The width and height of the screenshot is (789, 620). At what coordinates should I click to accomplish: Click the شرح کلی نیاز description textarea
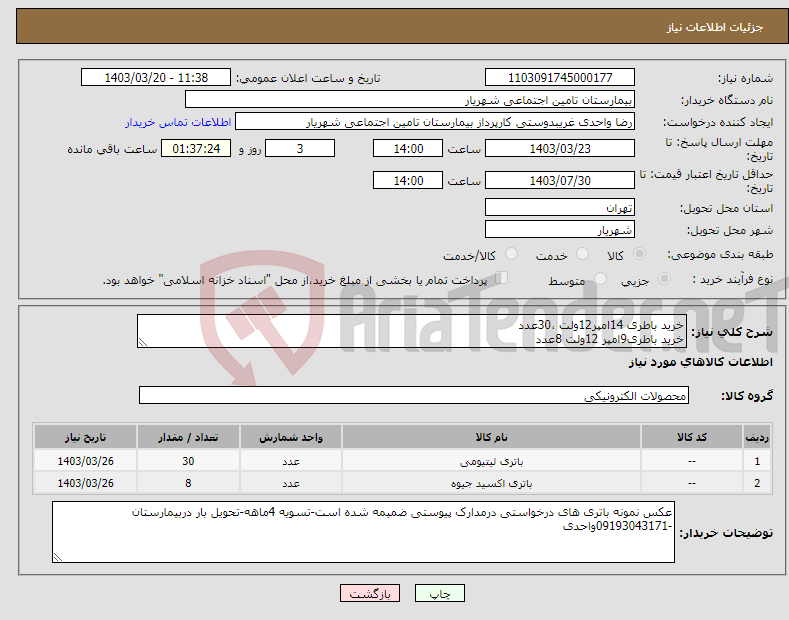412,331
